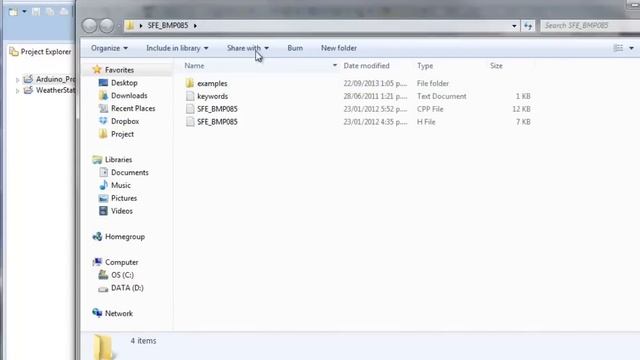Image resolution: width=640 pixels, height=360 pixels.
Task: Click the Back navigation arrow button
Action: [89, 26]
